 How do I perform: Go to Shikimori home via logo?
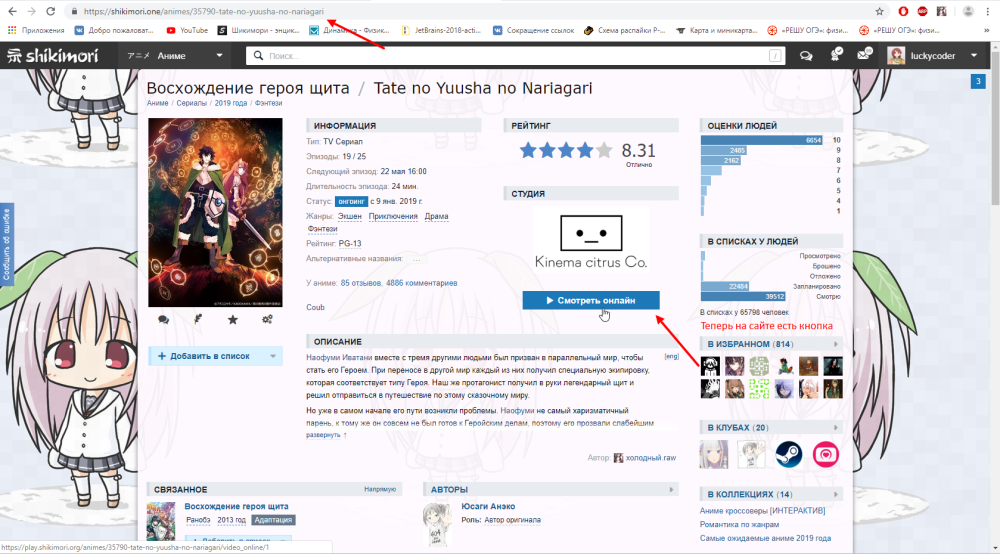point(53,56)
